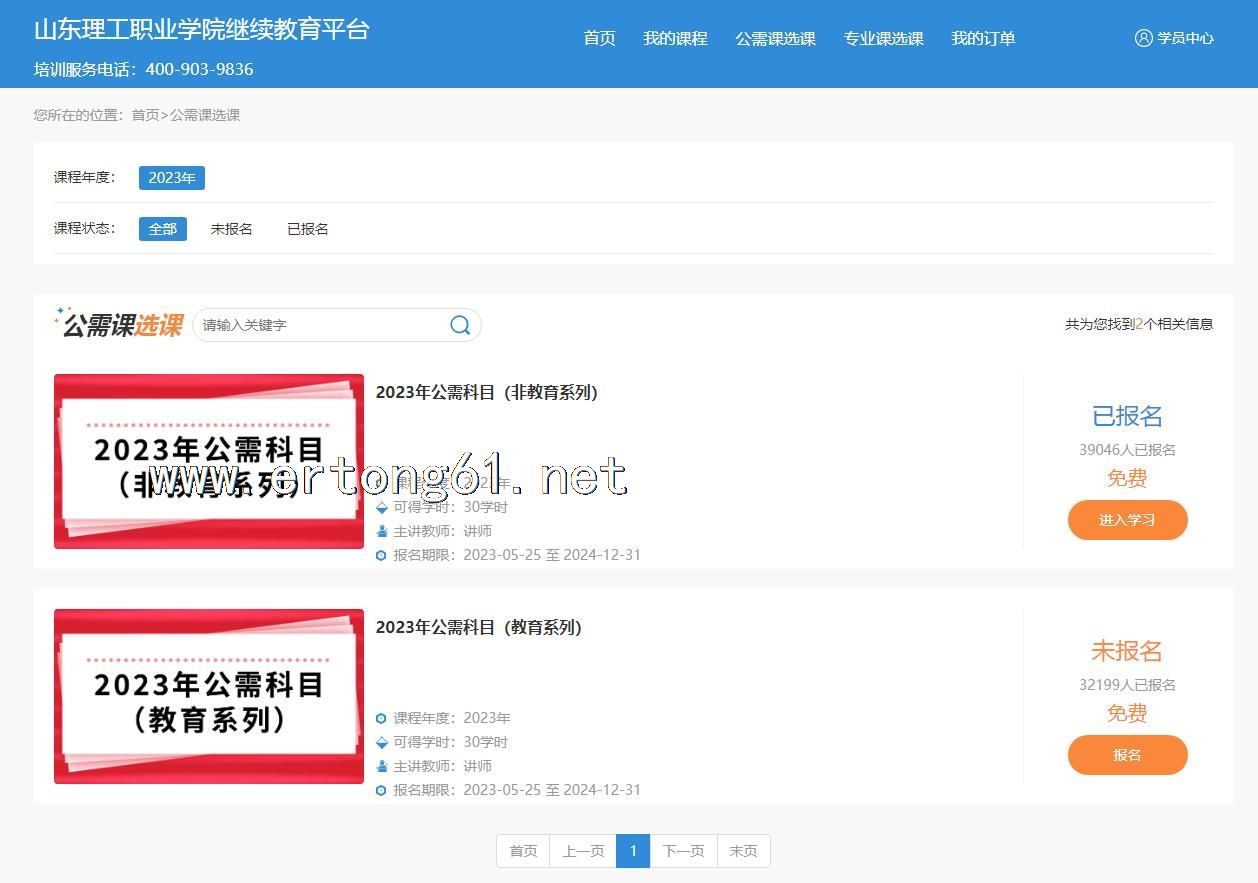Open 我的订单 from navigation bar
Viewport: 1258px width, 883px height.
coord(983,39)
